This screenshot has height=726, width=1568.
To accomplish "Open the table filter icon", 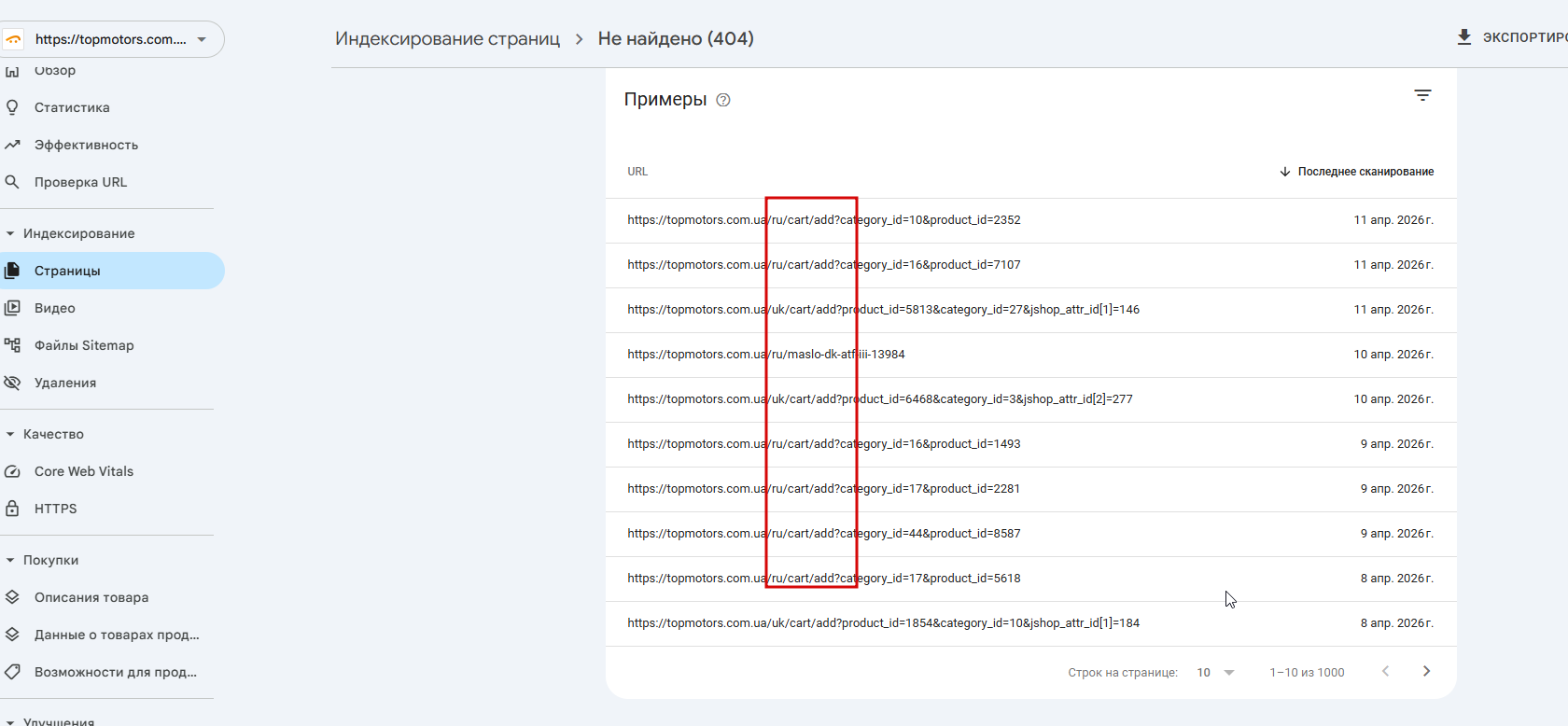I will (x=1422, y=95).
